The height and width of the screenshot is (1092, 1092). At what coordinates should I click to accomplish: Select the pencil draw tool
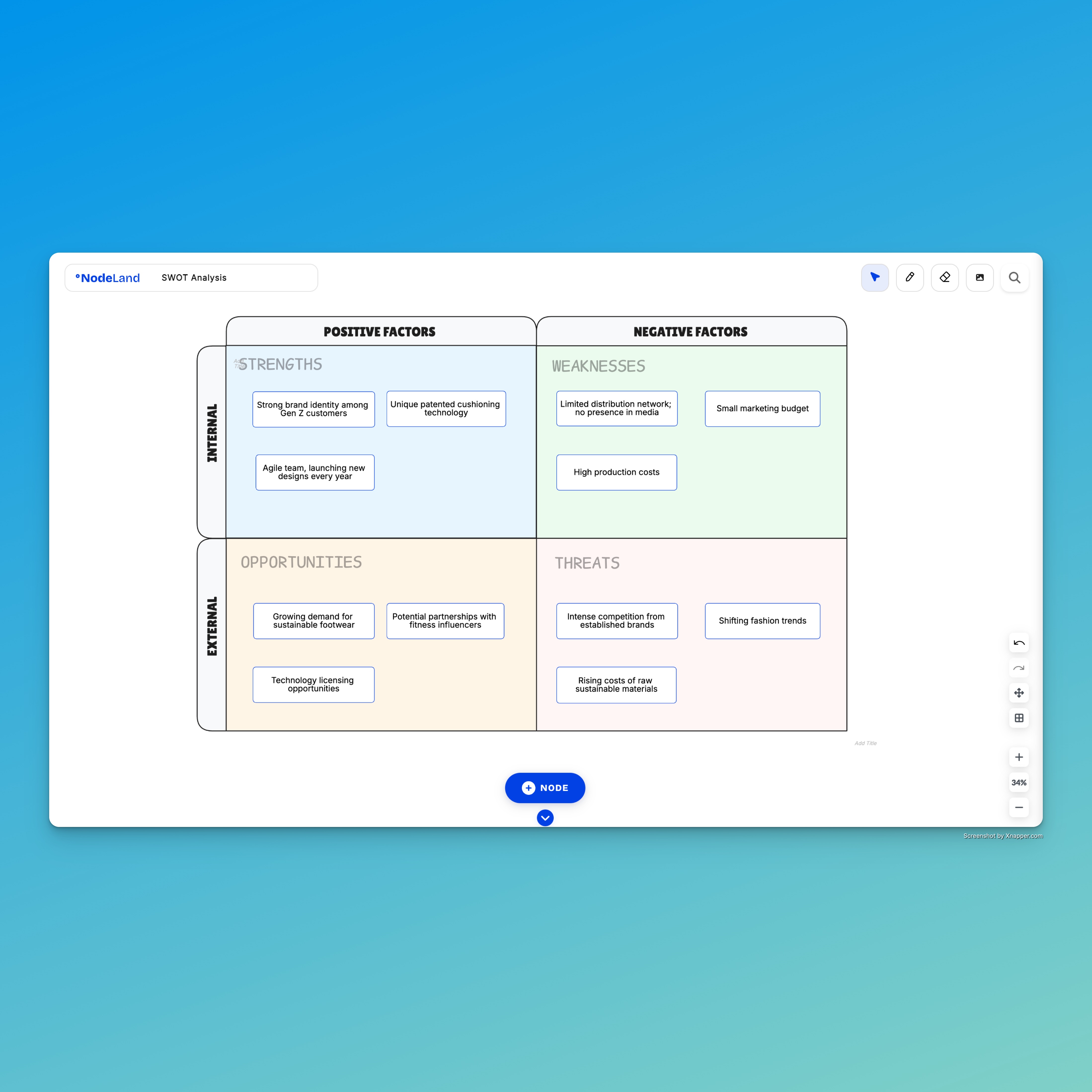pos(909,277)
